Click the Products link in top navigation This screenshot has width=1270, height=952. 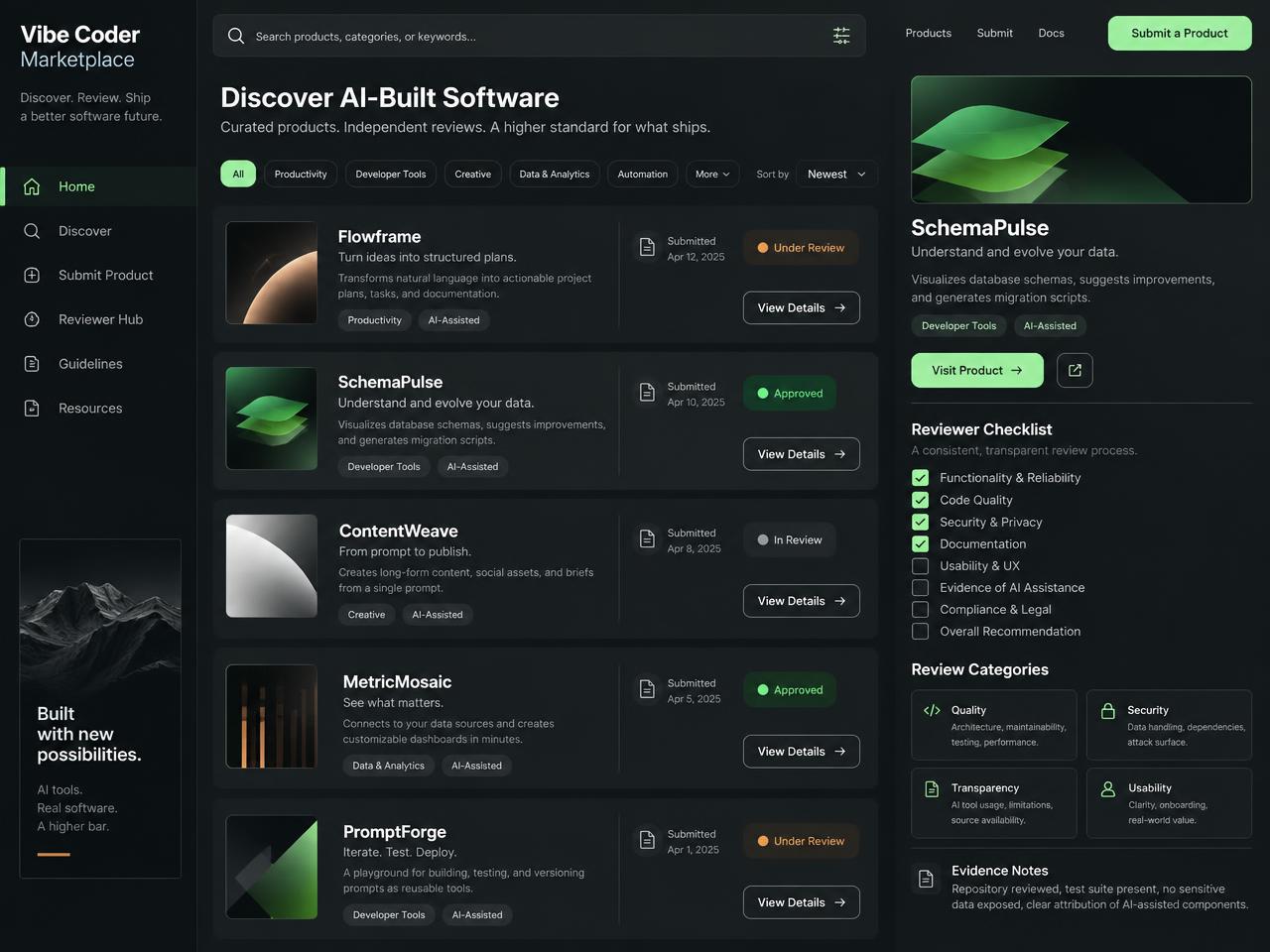929,33
